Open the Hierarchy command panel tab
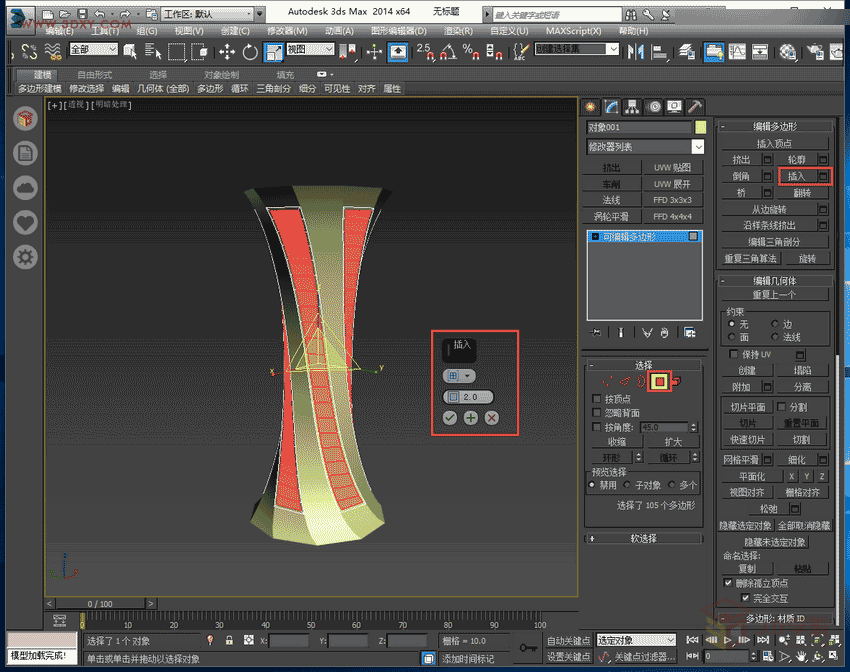The height and width of the screenshot is (672, 850). click(x=632, y=107)
